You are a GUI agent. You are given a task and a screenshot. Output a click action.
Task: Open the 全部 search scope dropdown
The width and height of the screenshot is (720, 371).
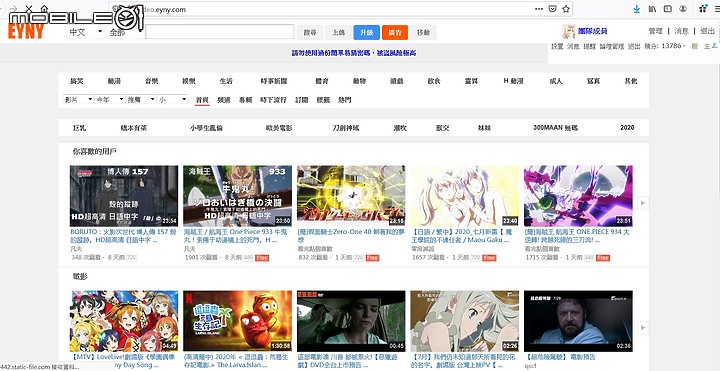125,33
